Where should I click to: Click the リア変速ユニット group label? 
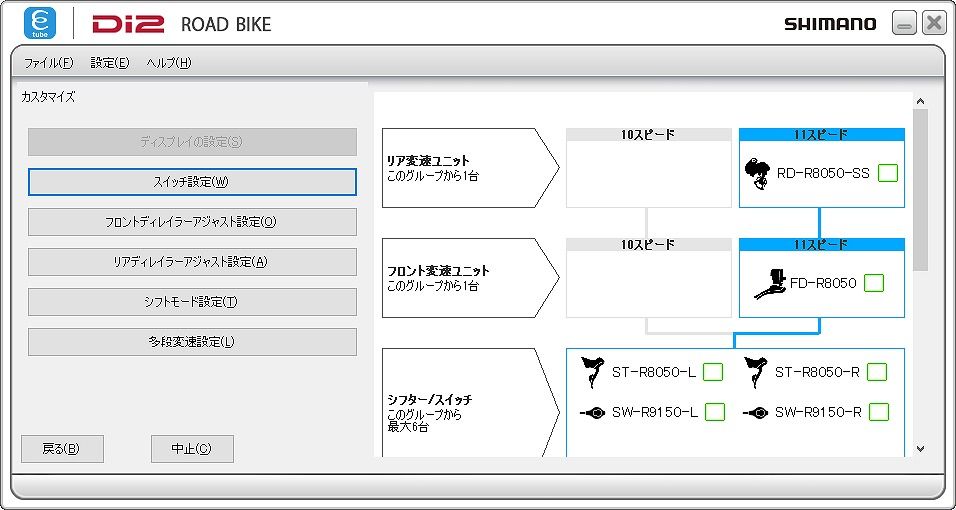pyautogui.click(x=429, y=161)
